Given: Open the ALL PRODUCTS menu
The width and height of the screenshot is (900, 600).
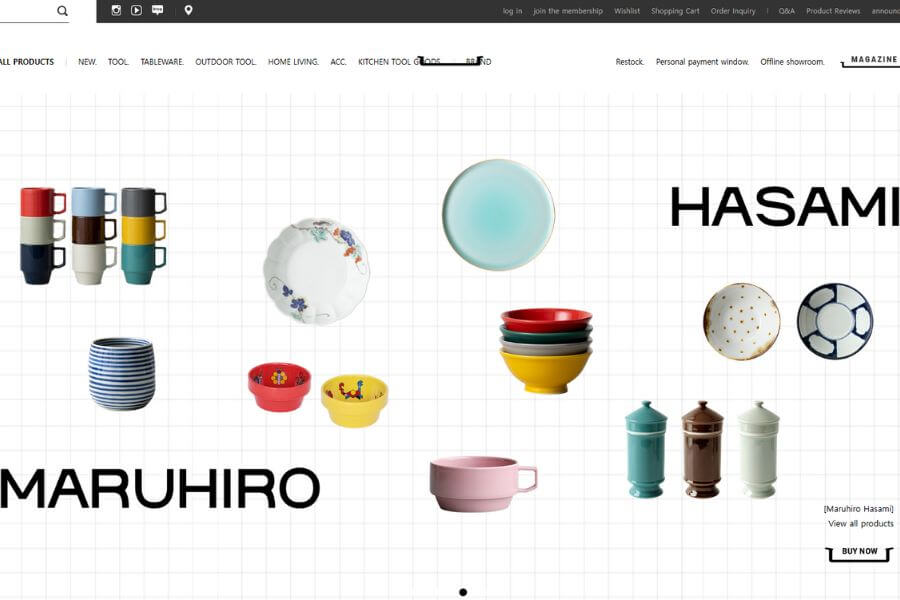Looking at the screenshot, I should pos(27,62).
